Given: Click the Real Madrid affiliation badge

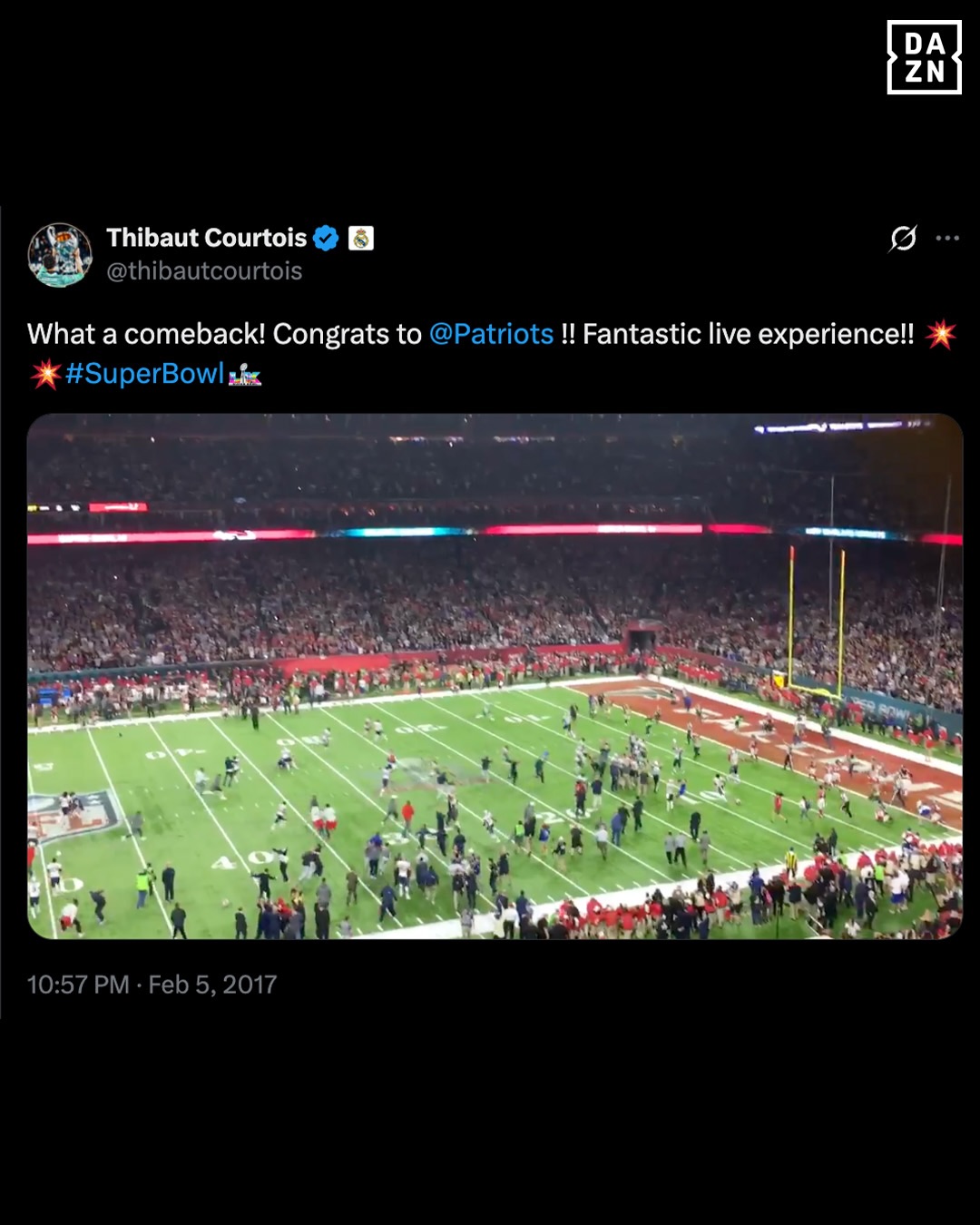Looking at the screenshot, I should pyautogui.click(x=361, y=239).
